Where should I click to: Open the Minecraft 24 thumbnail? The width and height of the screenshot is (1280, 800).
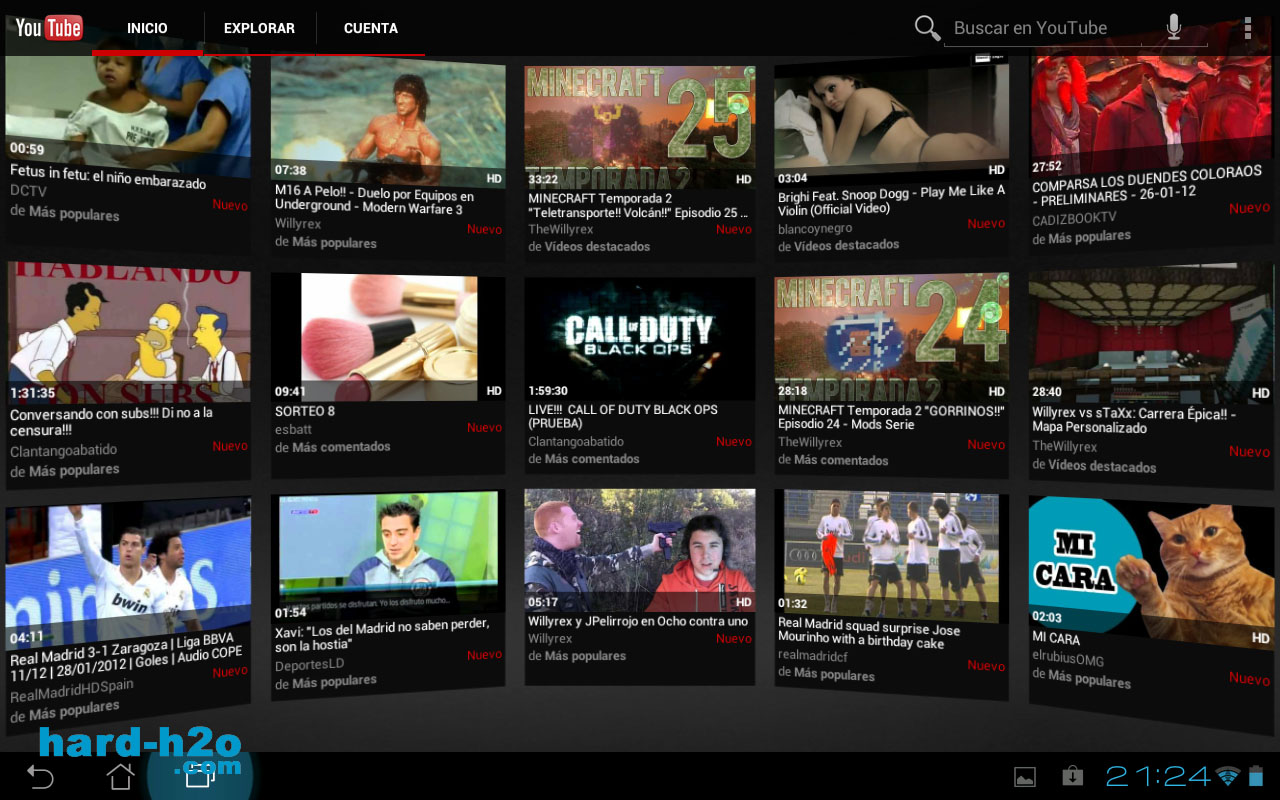click(891, 338)
